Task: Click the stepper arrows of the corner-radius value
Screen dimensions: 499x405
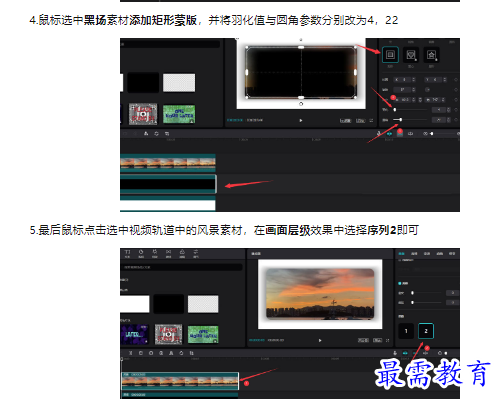Action: (x=449, y=120)
